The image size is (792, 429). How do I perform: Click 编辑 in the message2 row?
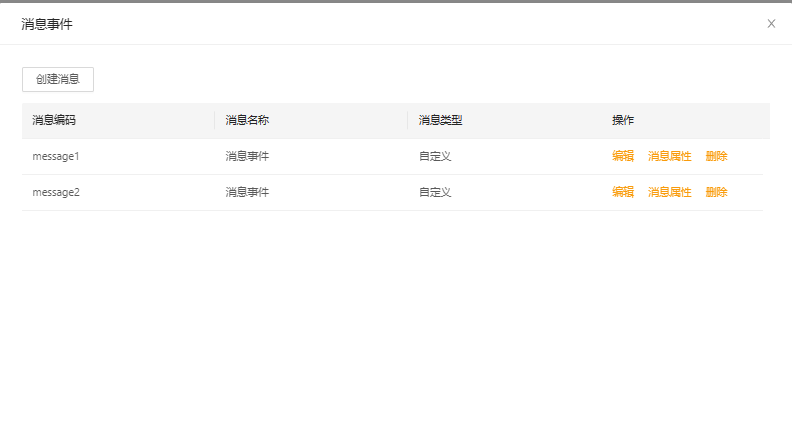click(623, 192)
